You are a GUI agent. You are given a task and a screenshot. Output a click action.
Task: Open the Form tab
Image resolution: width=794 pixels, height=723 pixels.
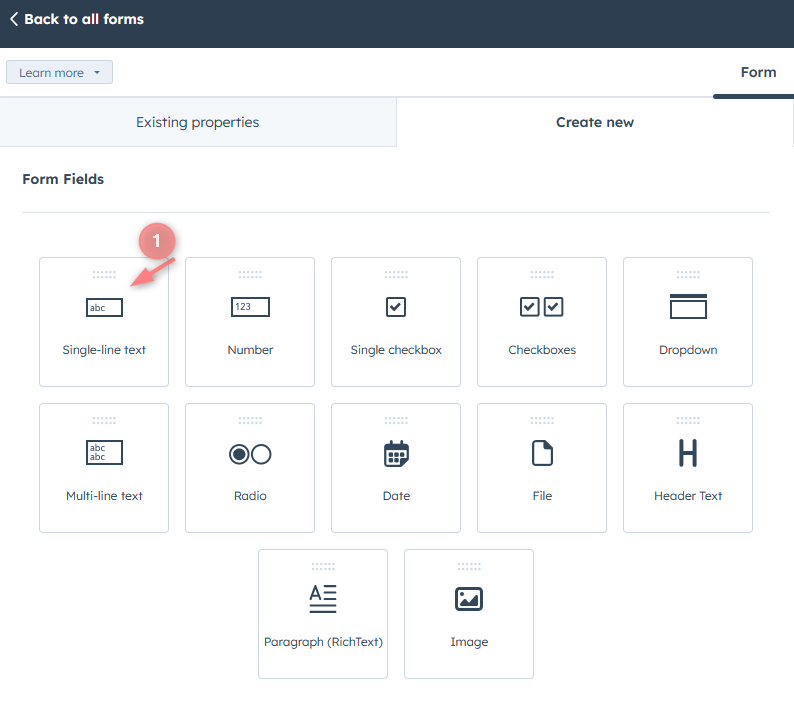[x=758, y=72]
